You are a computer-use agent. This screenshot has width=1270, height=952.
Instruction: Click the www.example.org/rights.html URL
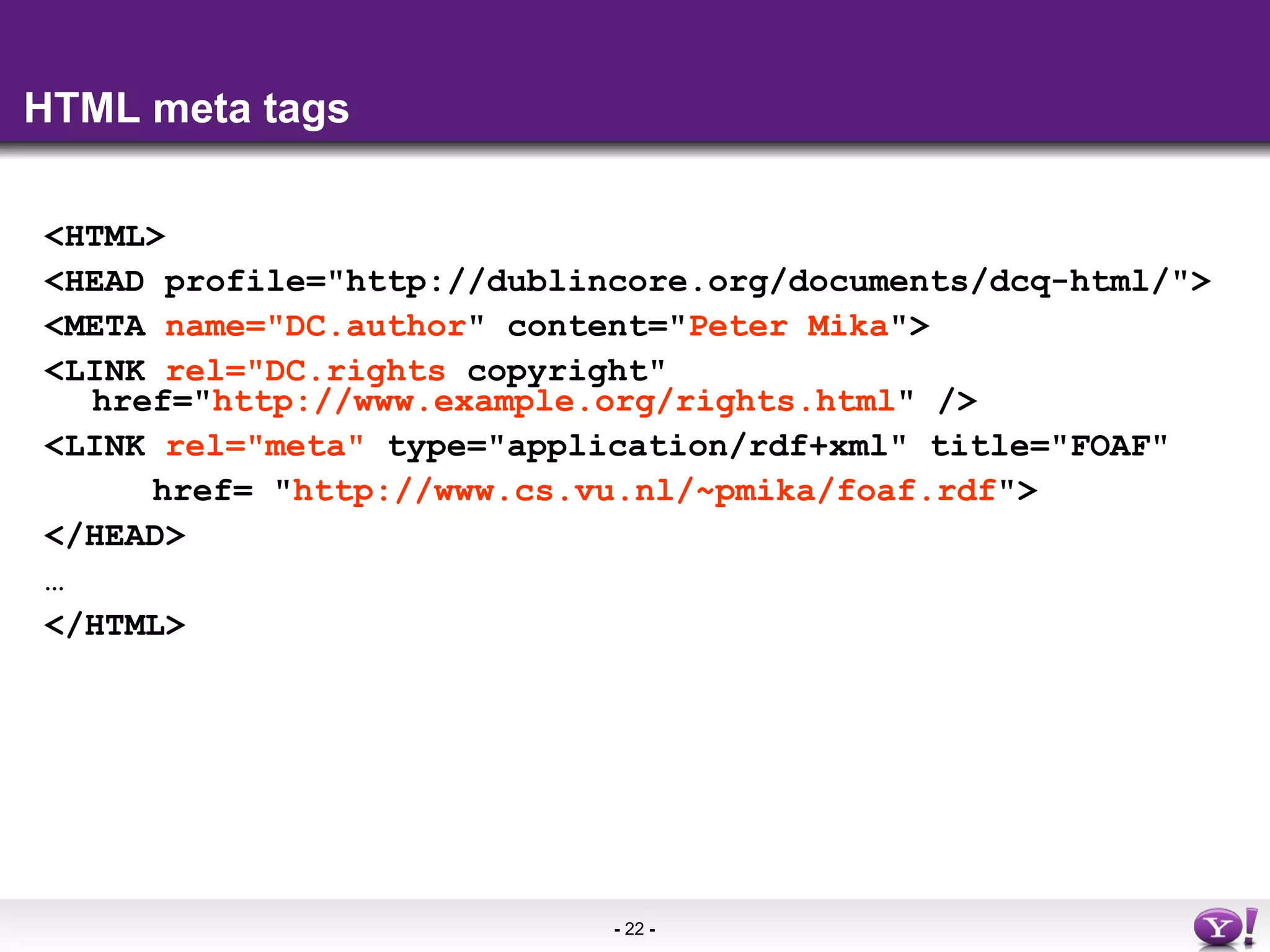[x=554, y=402]
